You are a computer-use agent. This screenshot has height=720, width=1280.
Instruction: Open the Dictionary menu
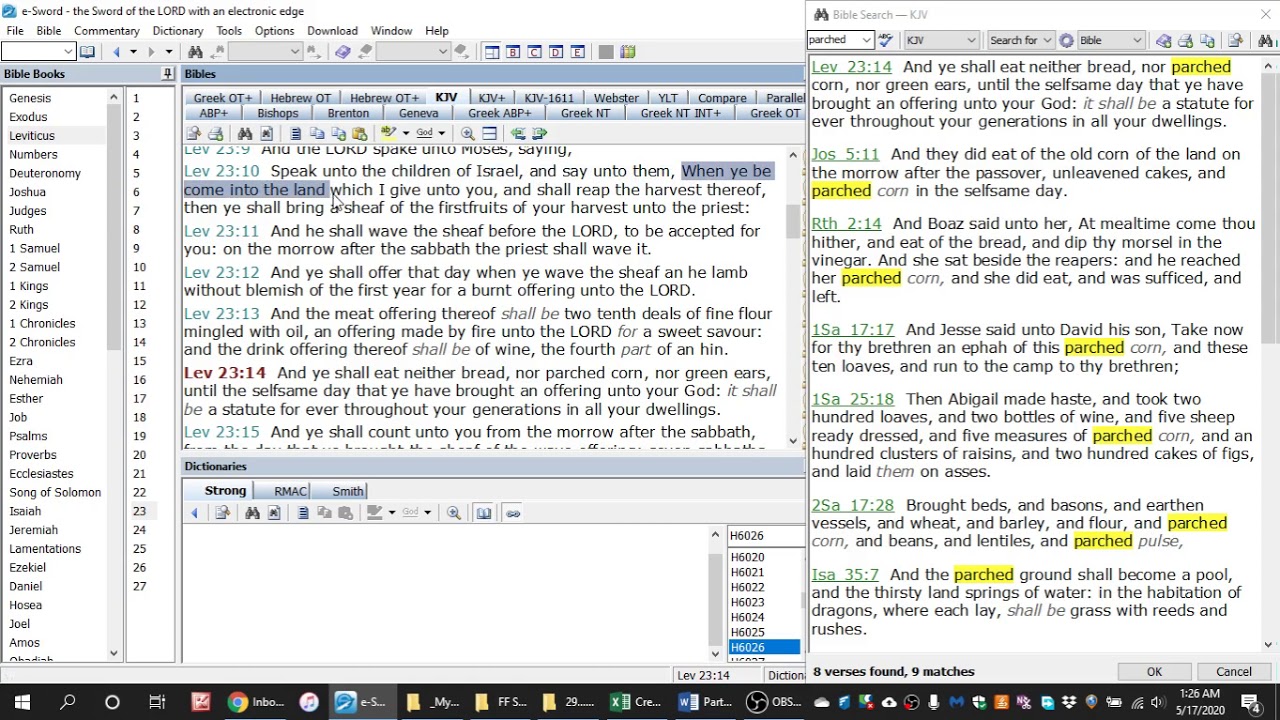(178, 31)
